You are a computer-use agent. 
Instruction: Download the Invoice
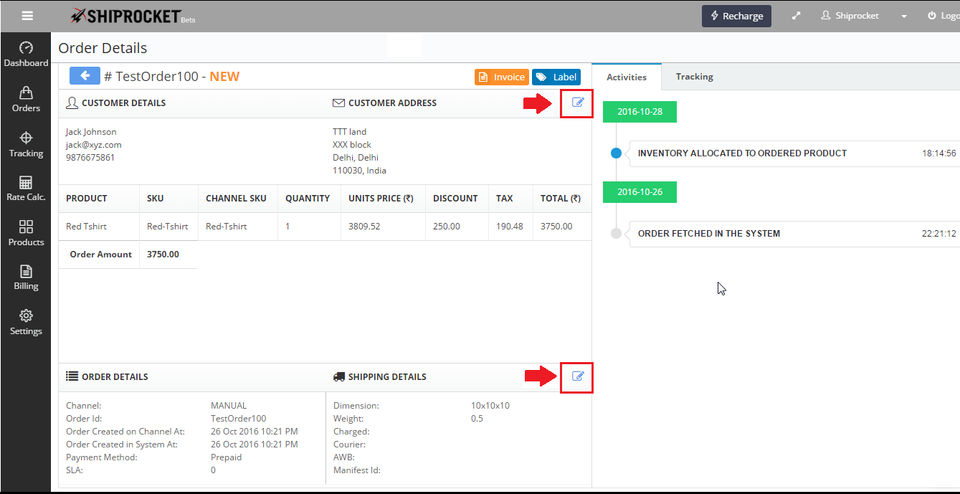click(501, 77)
